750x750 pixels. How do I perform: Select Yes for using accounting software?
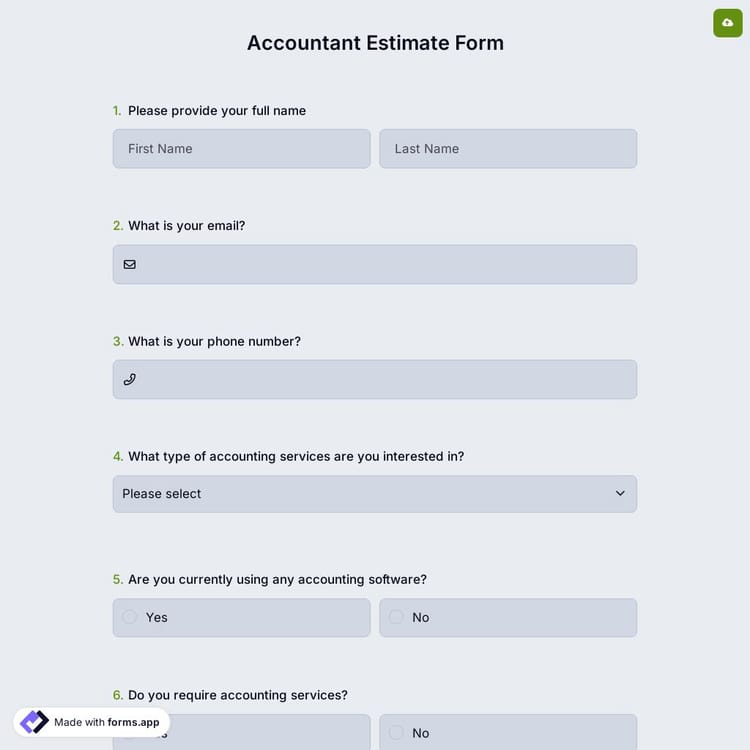(130, 617)
